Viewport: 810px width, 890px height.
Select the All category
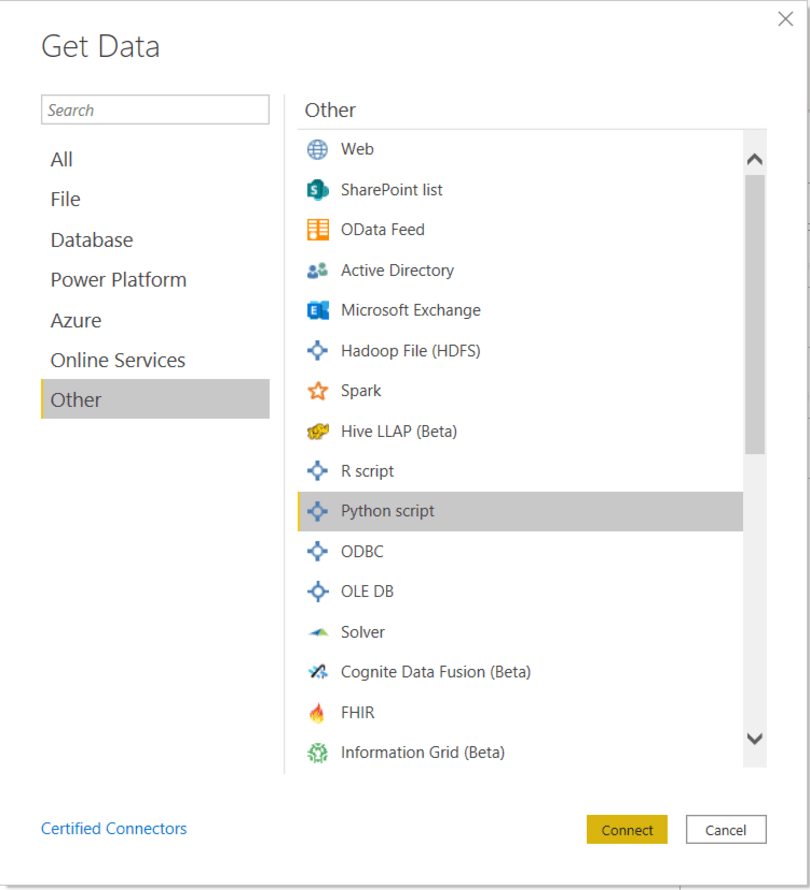click(155, 159)
